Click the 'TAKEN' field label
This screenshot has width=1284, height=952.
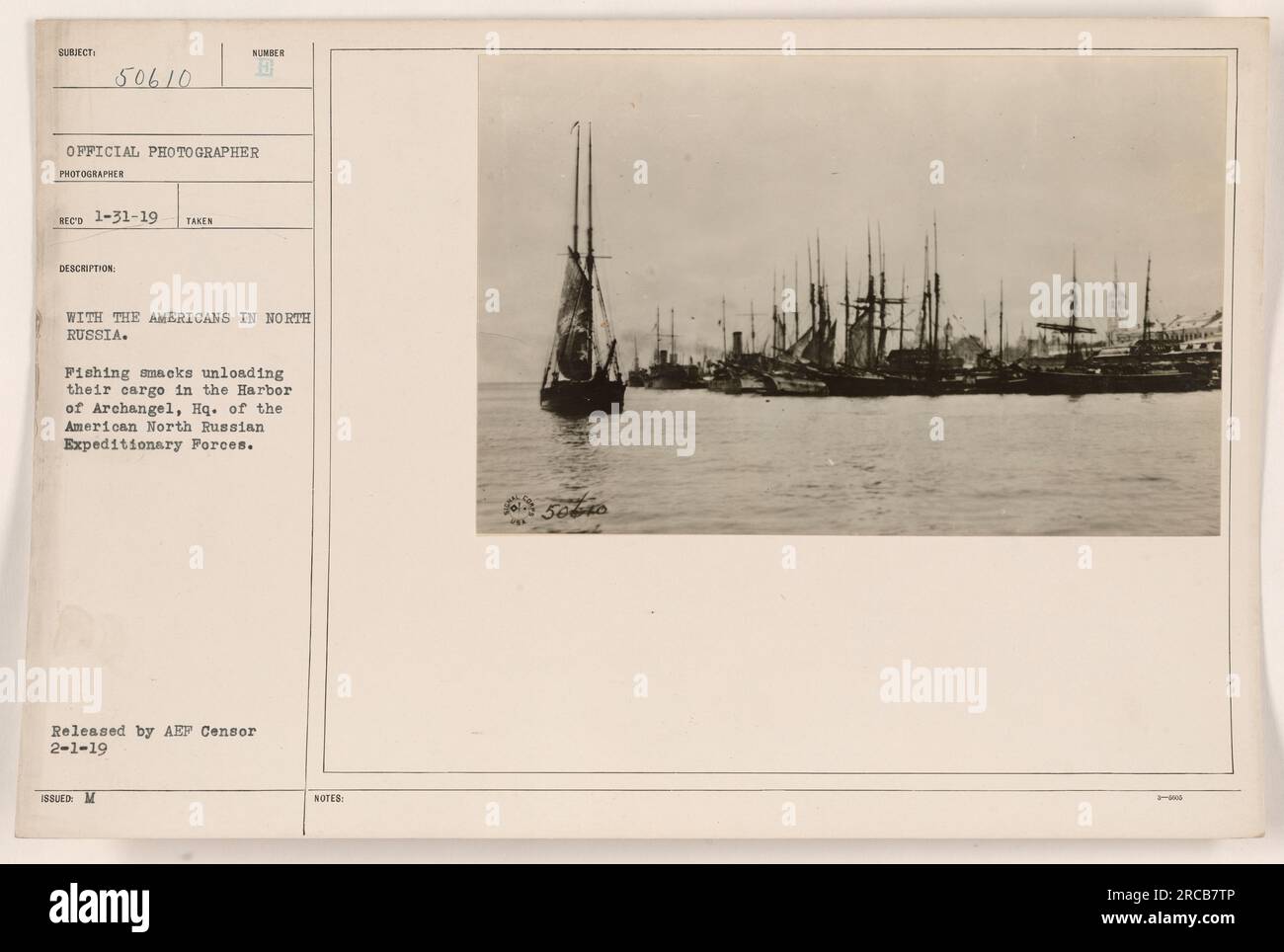click(x=198, y=222)
